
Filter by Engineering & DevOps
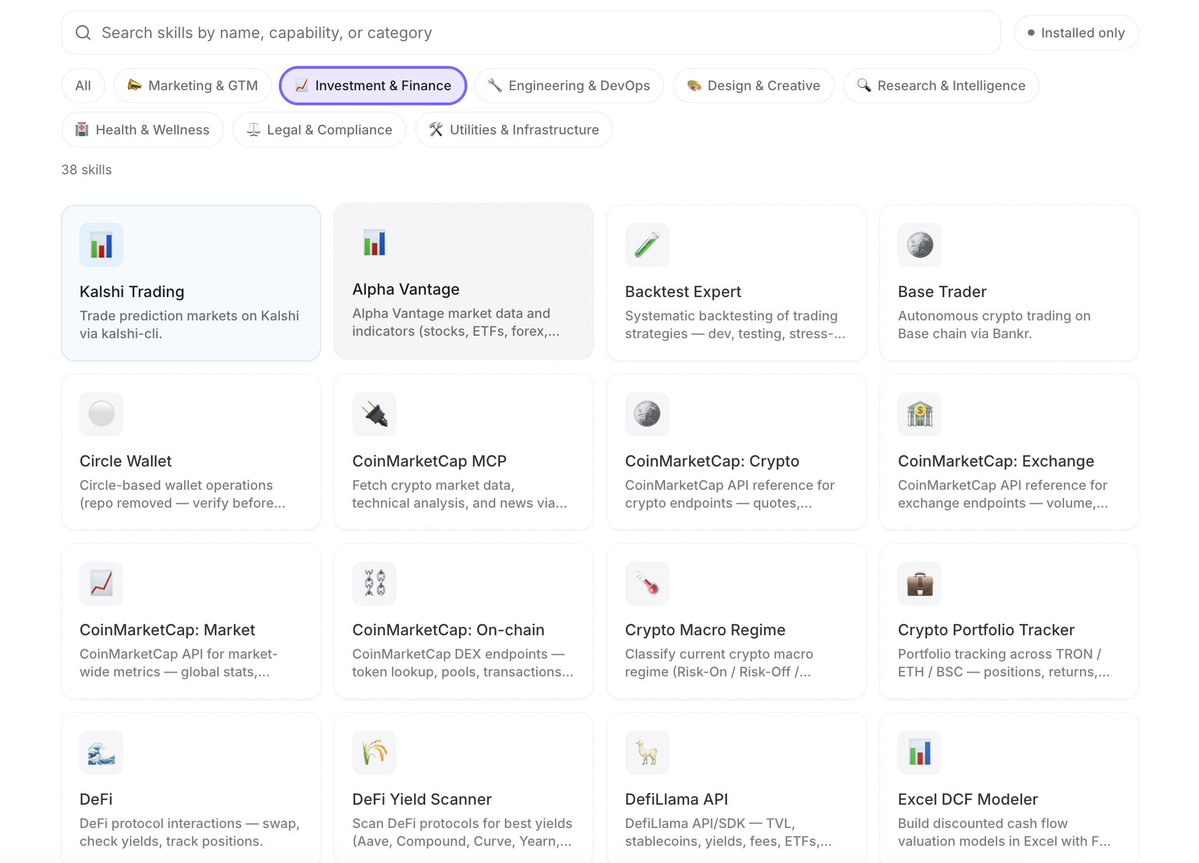tap(569, 86)
